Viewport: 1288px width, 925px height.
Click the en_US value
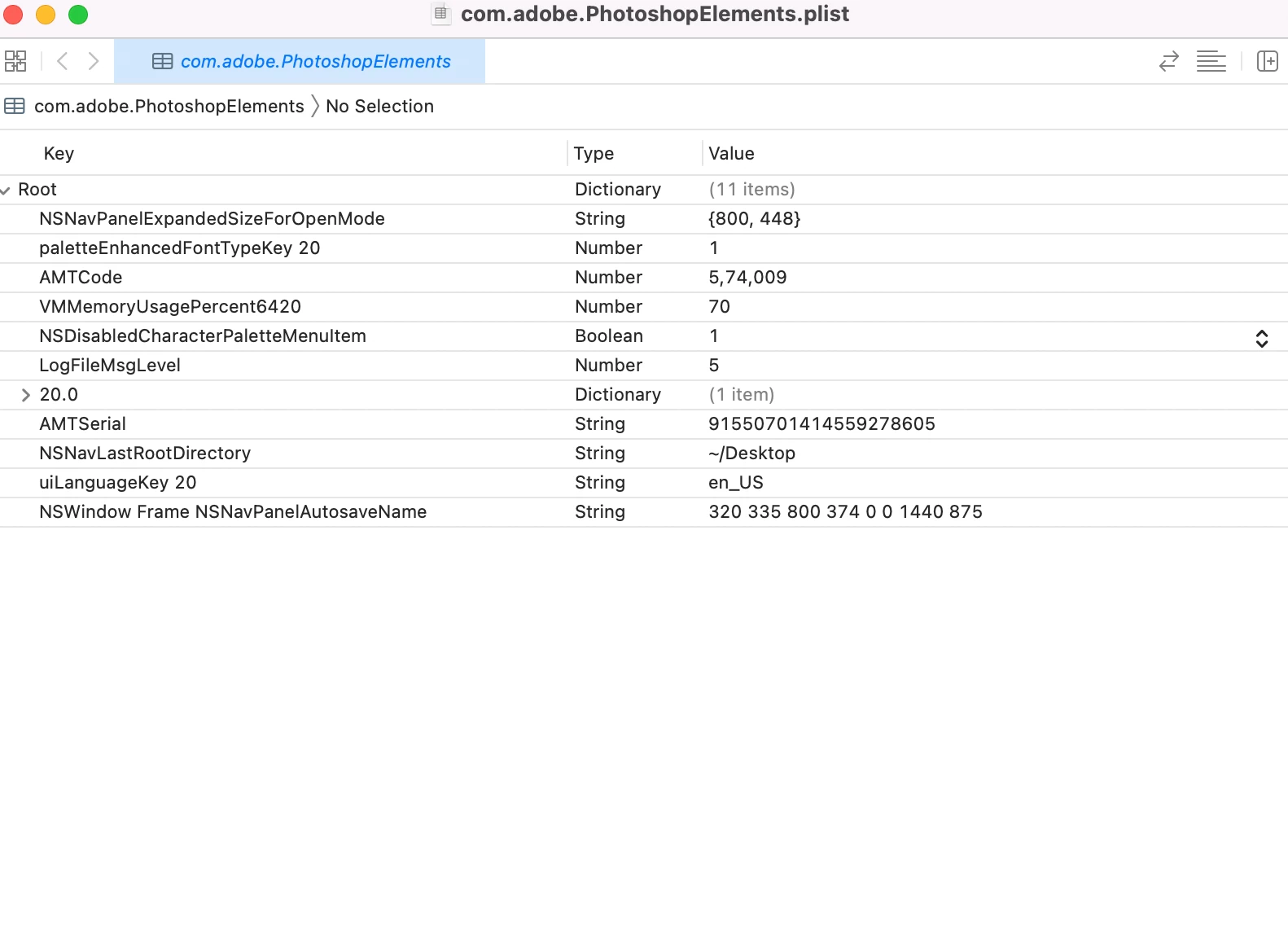click(x=736, y=482)
